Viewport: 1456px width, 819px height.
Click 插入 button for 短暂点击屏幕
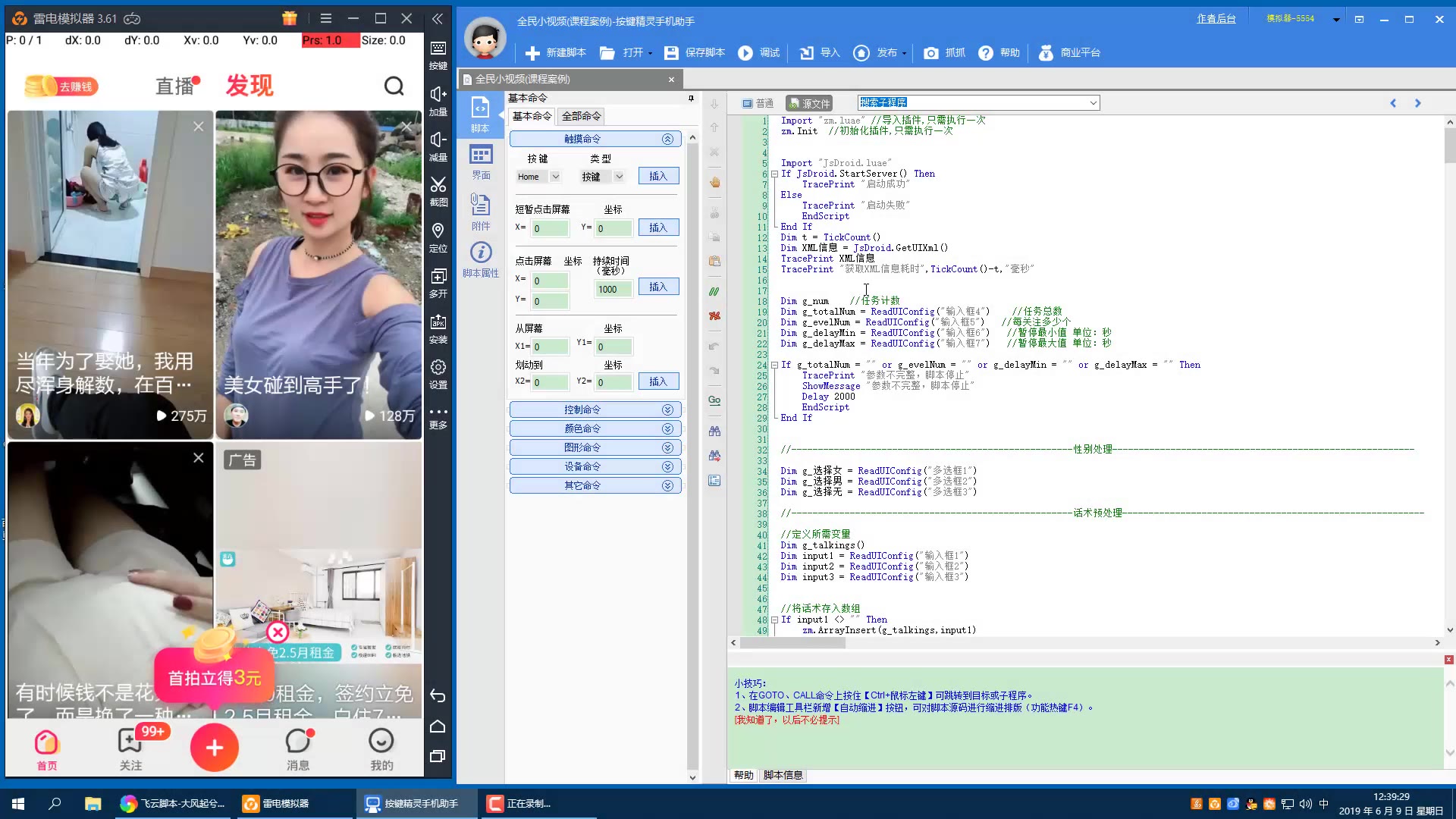coord(657,227)
